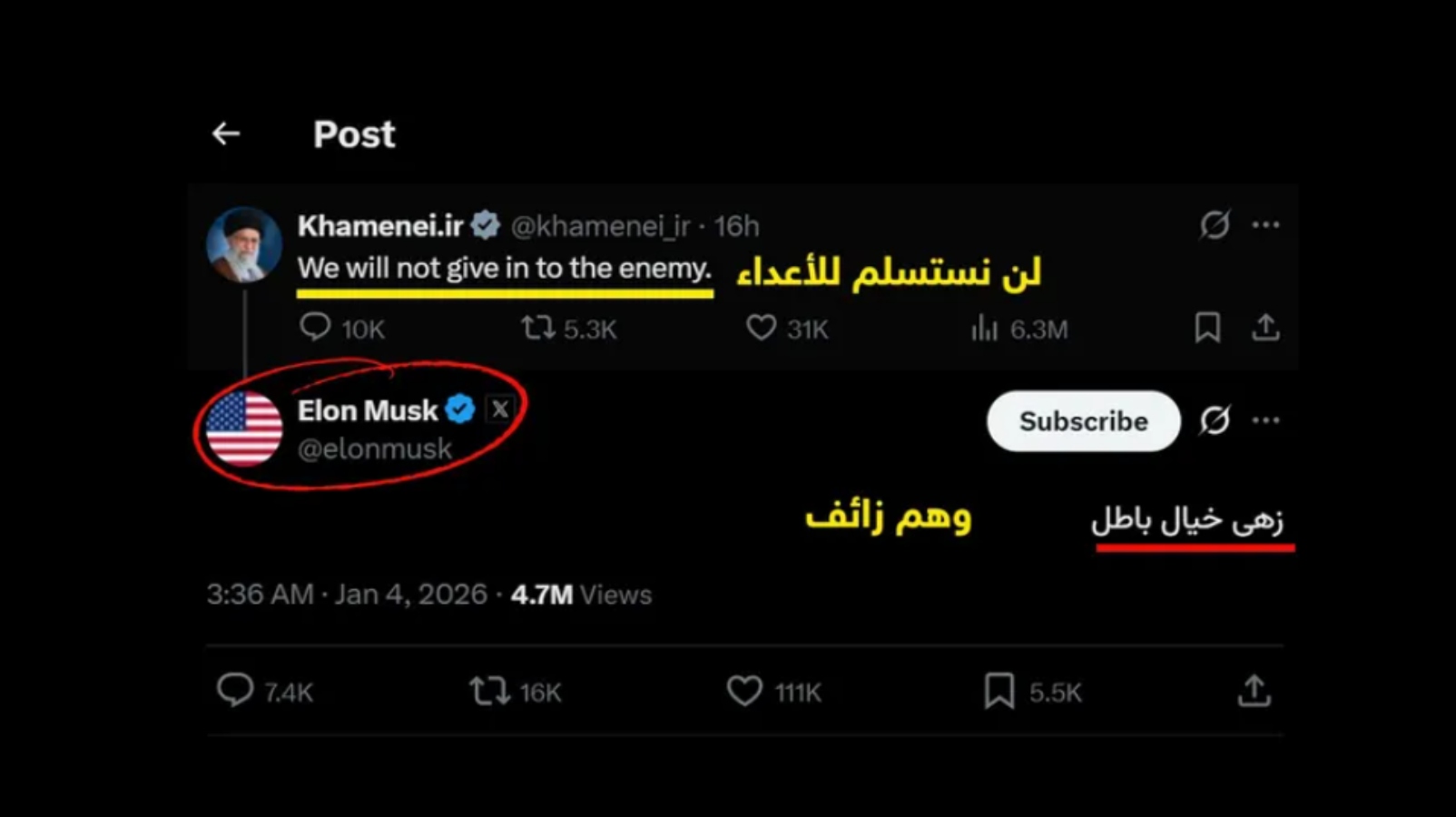Screen dimensions: 1456x817
Task: Bookmark Elon Musk's post
Action: click(999, 692)
